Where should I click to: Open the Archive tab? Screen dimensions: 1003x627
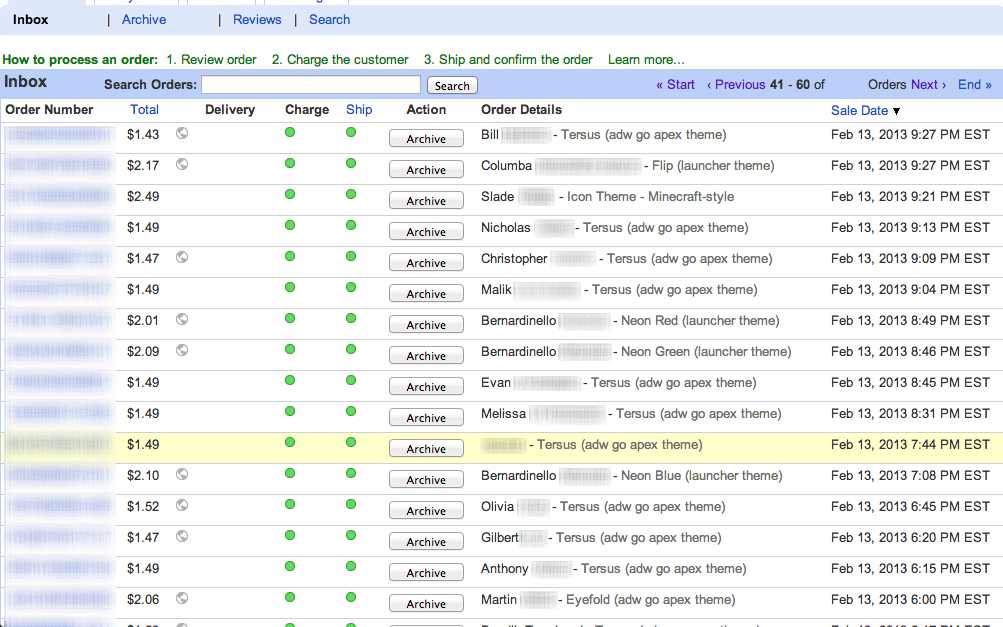144,20
